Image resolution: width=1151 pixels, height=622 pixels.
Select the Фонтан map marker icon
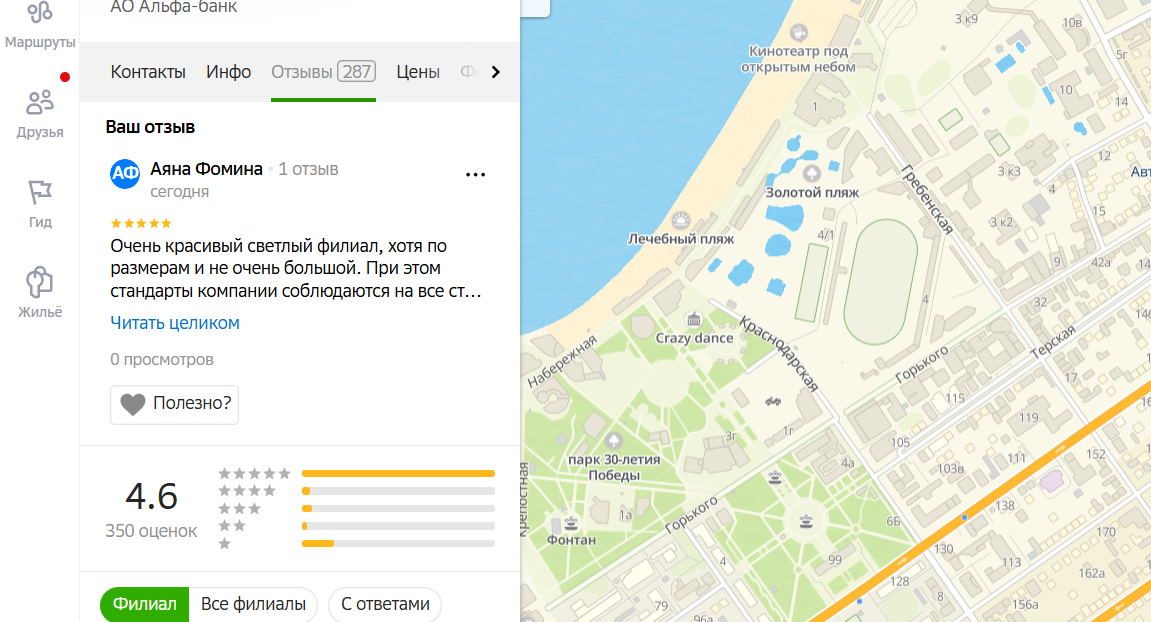tap(570, 524)
